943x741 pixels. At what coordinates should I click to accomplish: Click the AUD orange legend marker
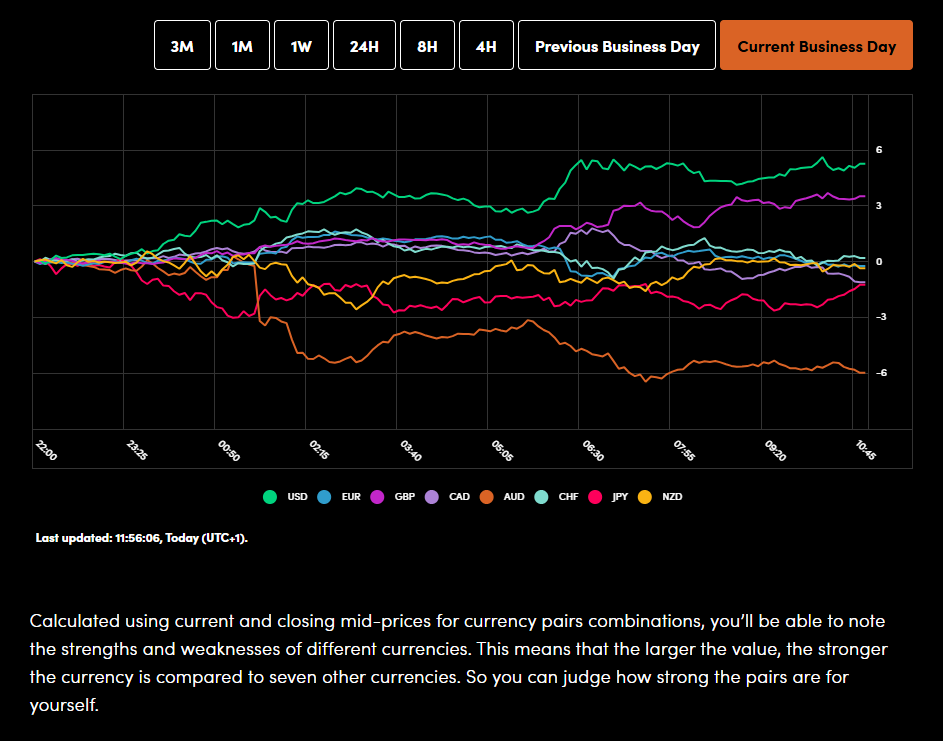point(486,497)
